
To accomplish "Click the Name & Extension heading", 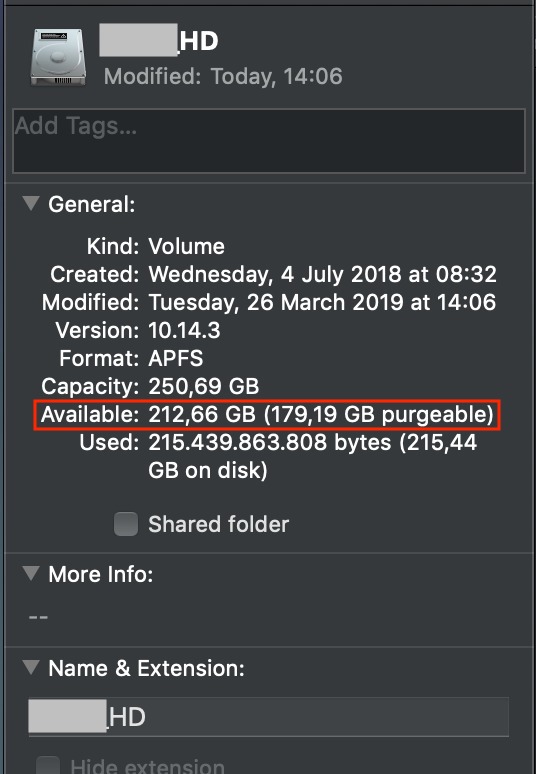I will click(147, 668).
